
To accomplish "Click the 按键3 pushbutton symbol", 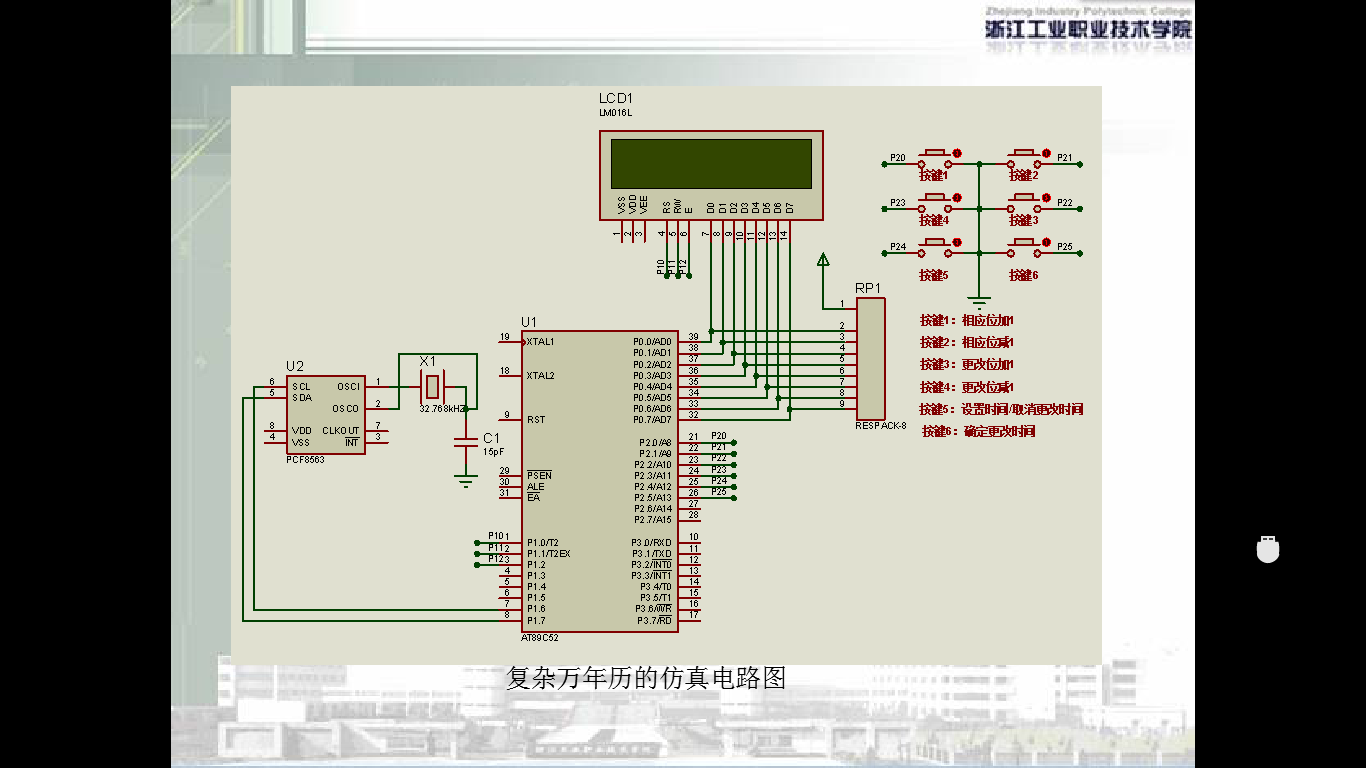I will (1024, 203).
